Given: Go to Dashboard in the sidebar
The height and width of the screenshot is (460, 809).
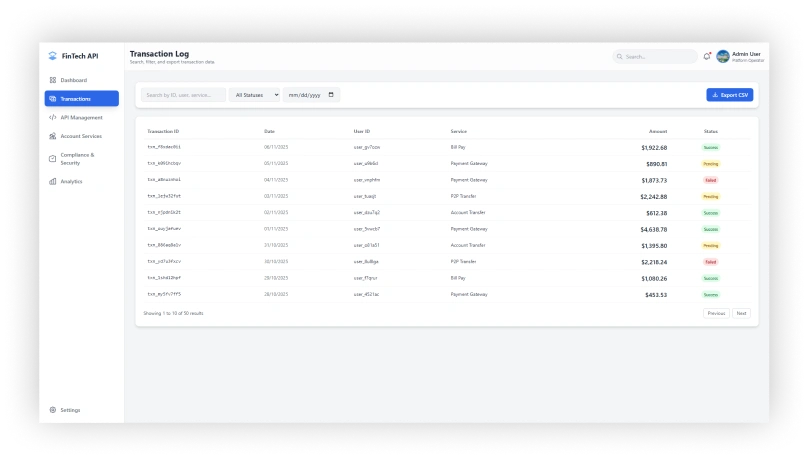Looking at the screenshot, I should pyautogui.click(x=82, y=80).
